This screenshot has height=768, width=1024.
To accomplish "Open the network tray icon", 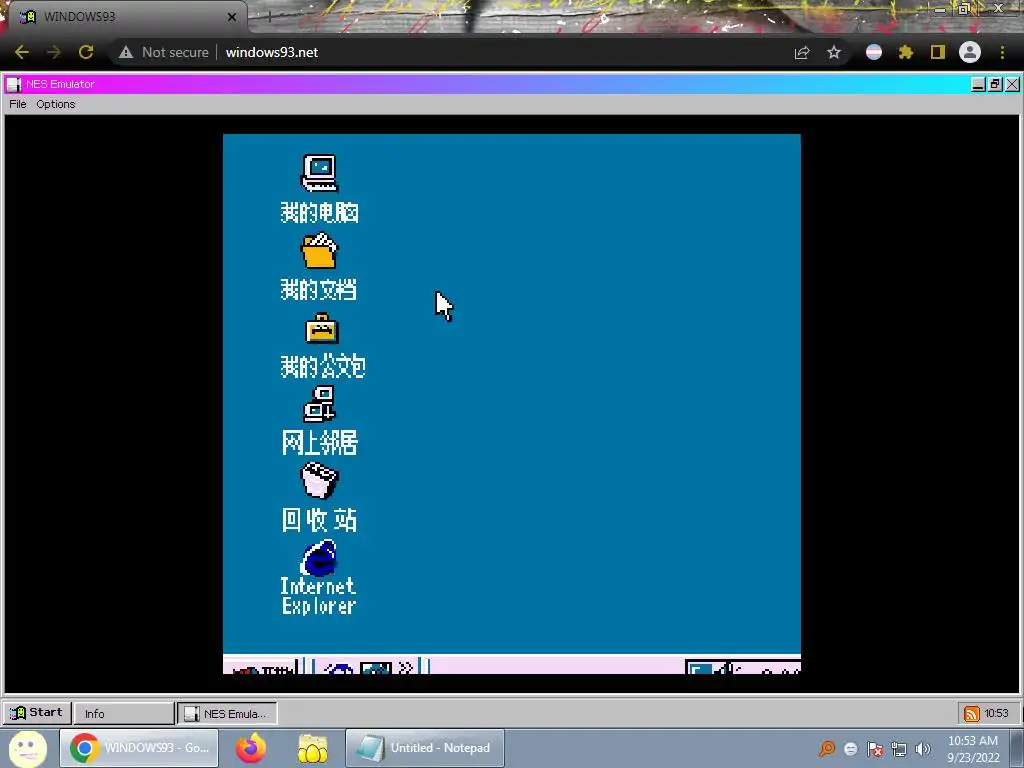I will (x=899, y=749).
